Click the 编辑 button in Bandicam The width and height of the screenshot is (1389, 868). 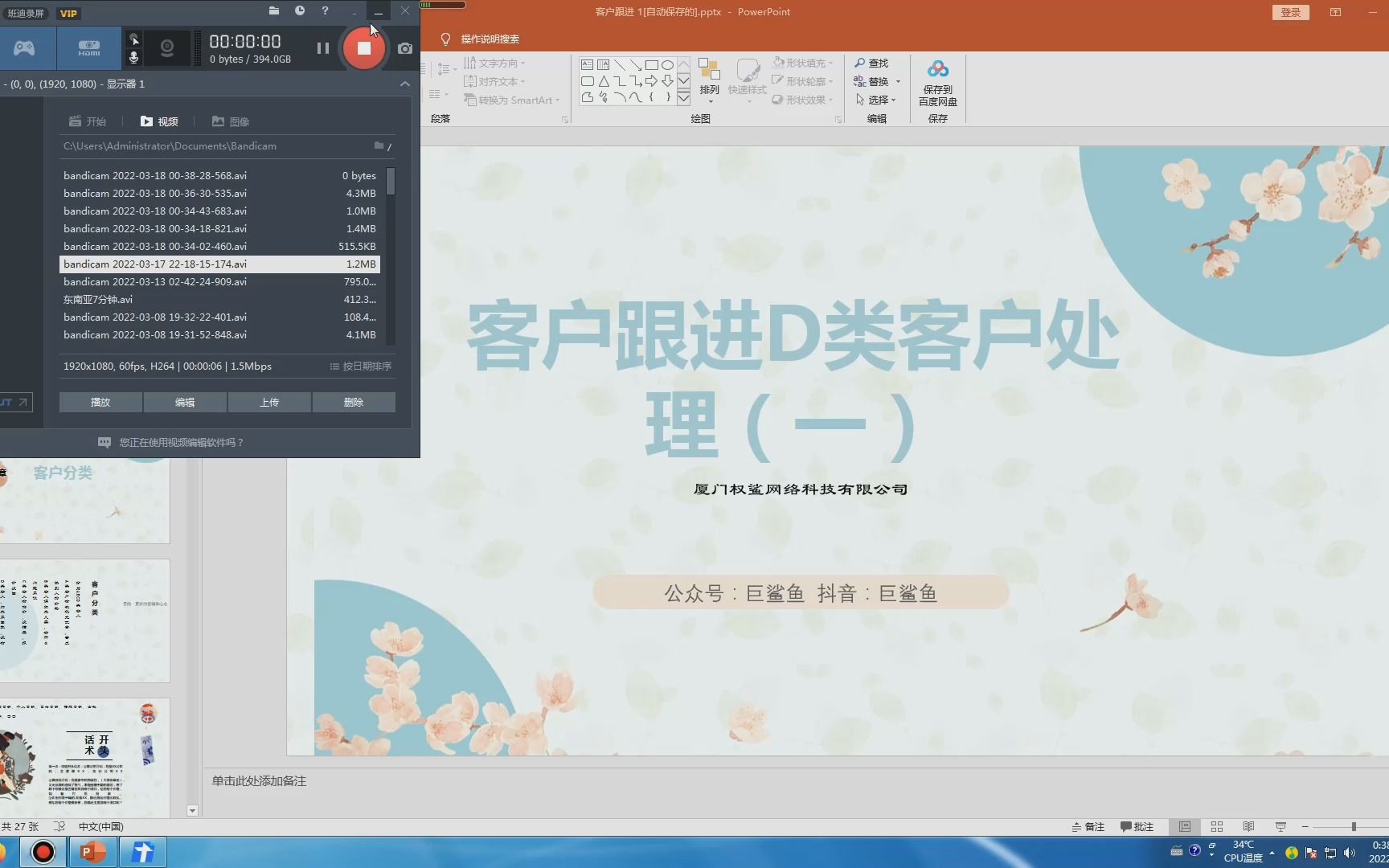tap(185, 402)
